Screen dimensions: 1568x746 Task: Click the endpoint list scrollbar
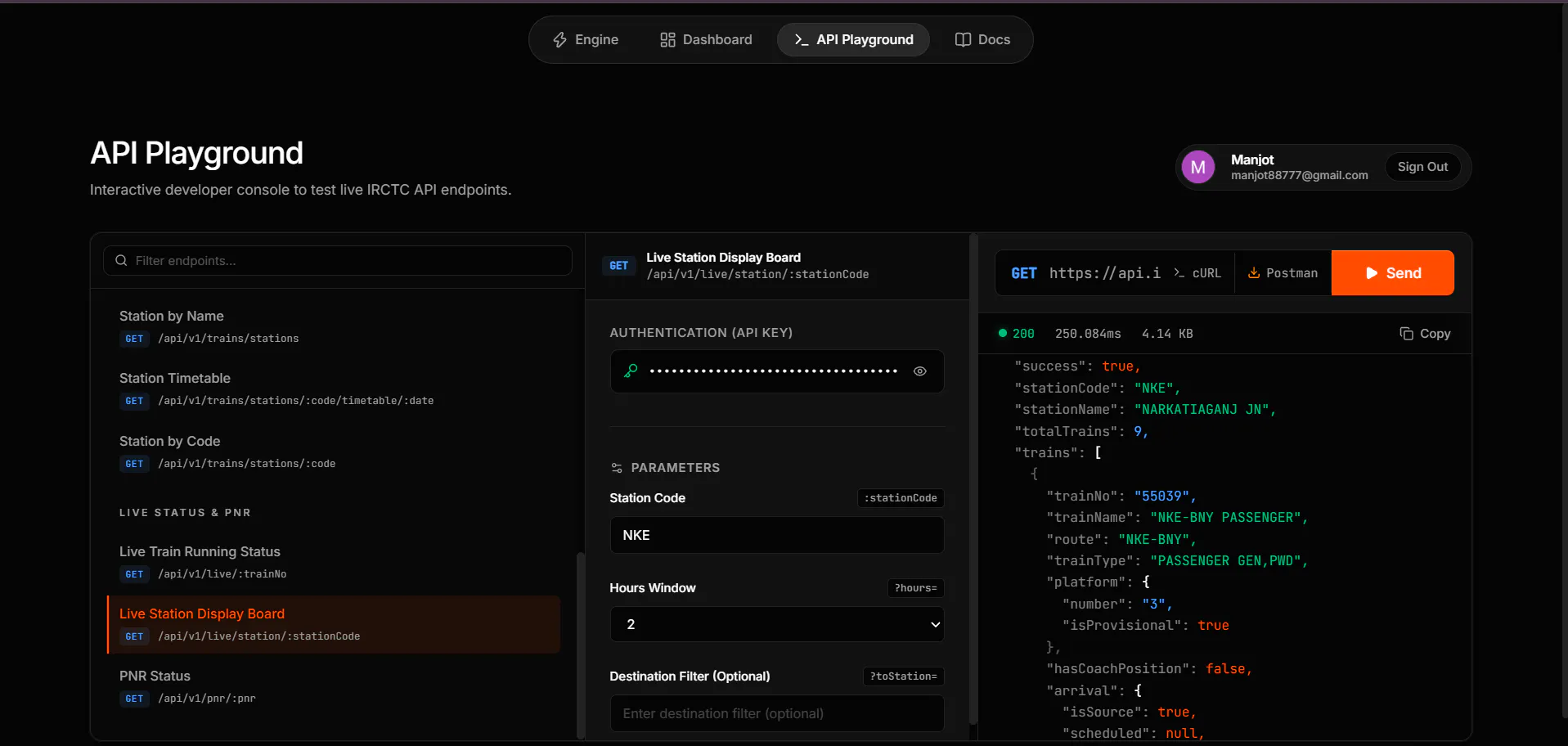click(x=581, y=646)
